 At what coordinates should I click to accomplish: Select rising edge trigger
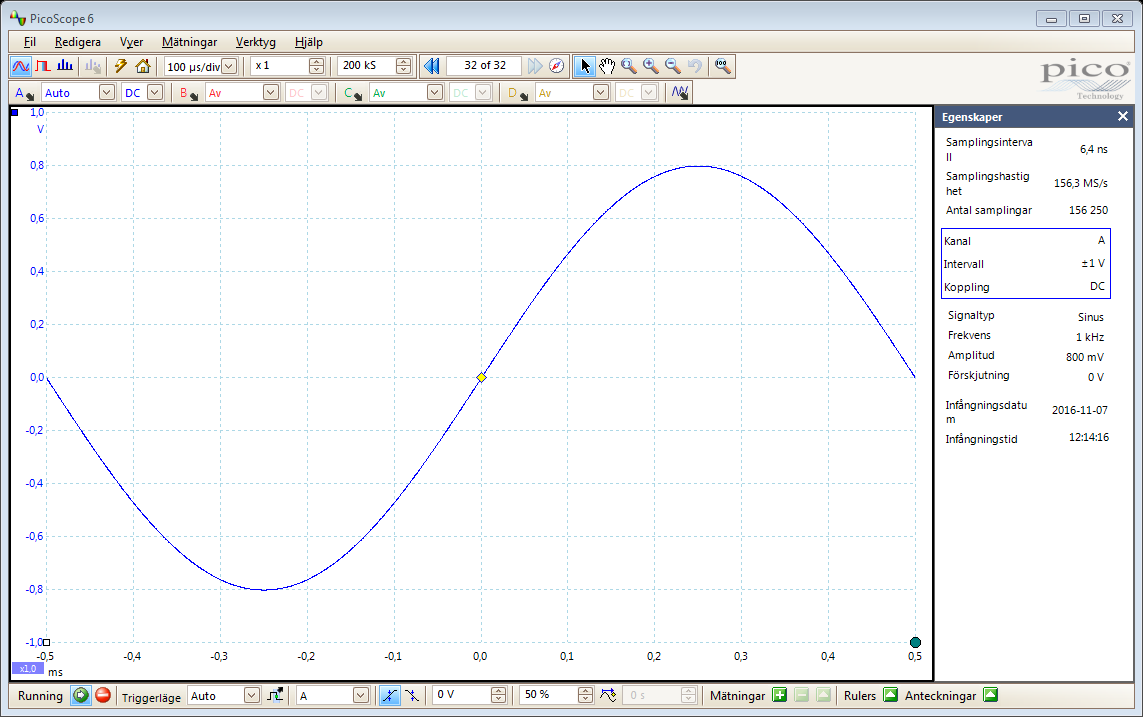390,695
